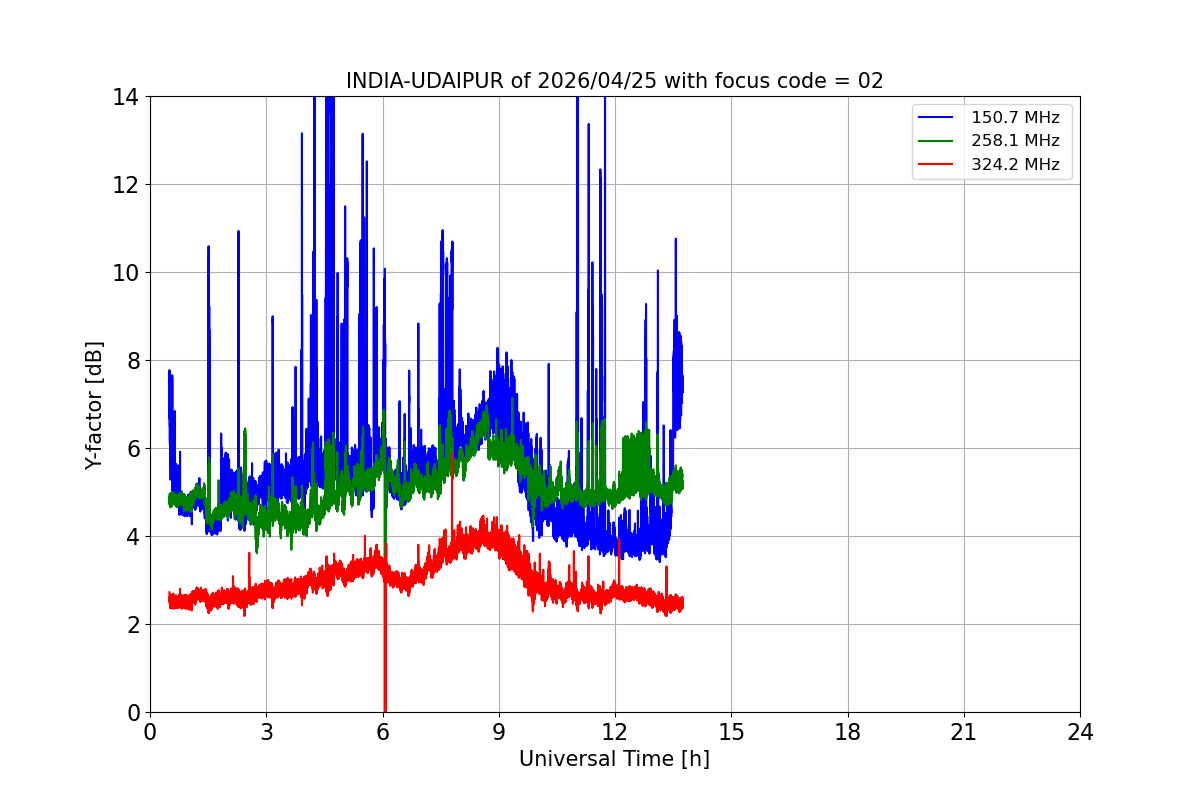Click x-axis tick label 24

(1080, 732)
